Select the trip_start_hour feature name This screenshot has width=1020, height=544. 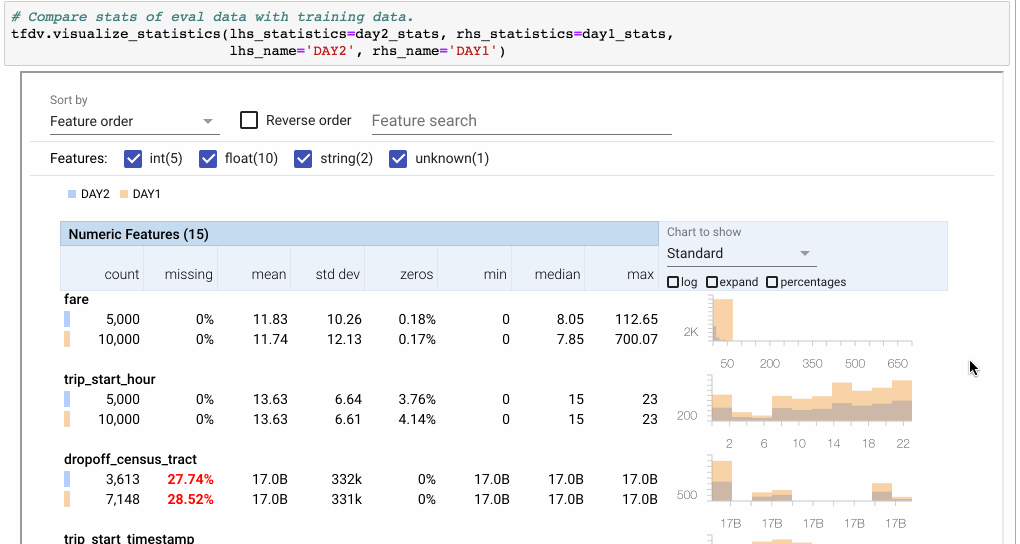109,379
